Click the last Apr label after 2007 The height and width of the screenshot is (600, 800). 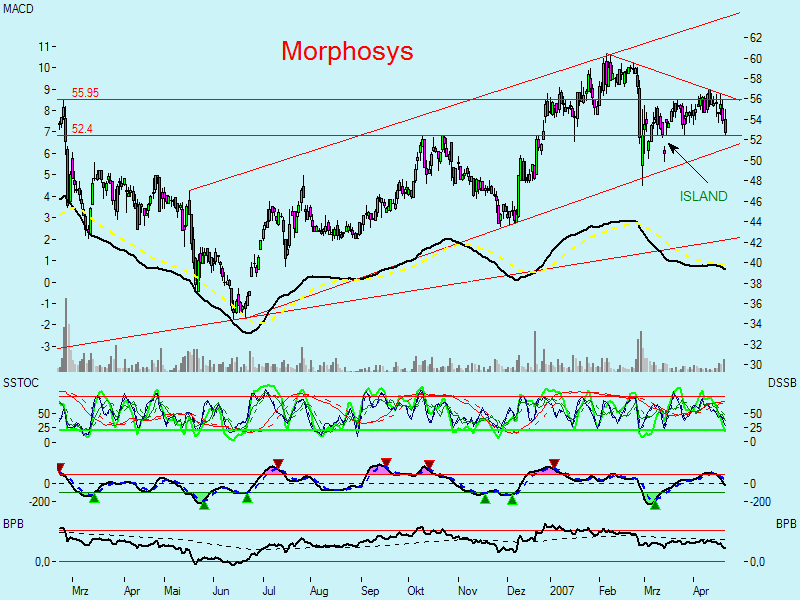[x=701, y=591]
